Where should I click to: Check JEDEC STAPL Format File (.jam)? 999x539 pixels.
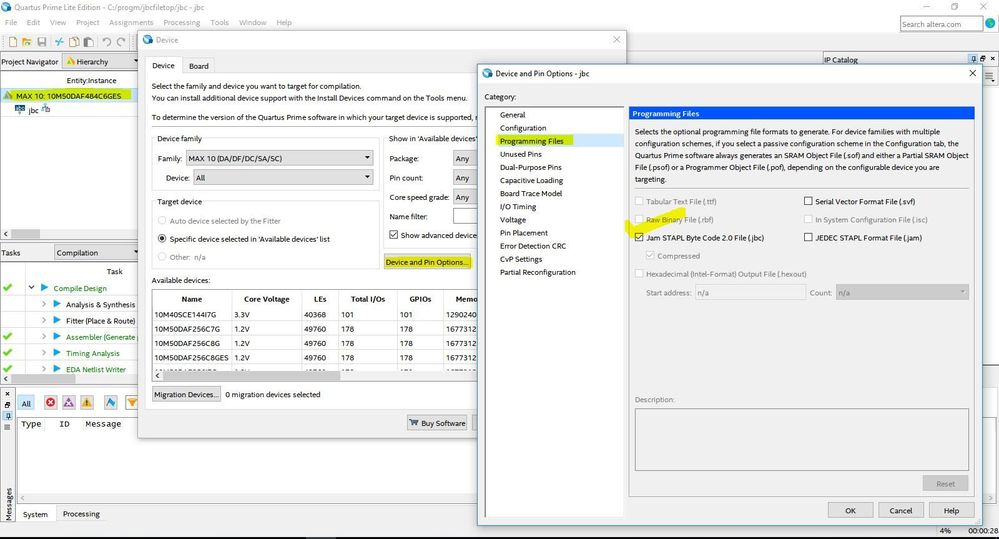tap(808, 238)
